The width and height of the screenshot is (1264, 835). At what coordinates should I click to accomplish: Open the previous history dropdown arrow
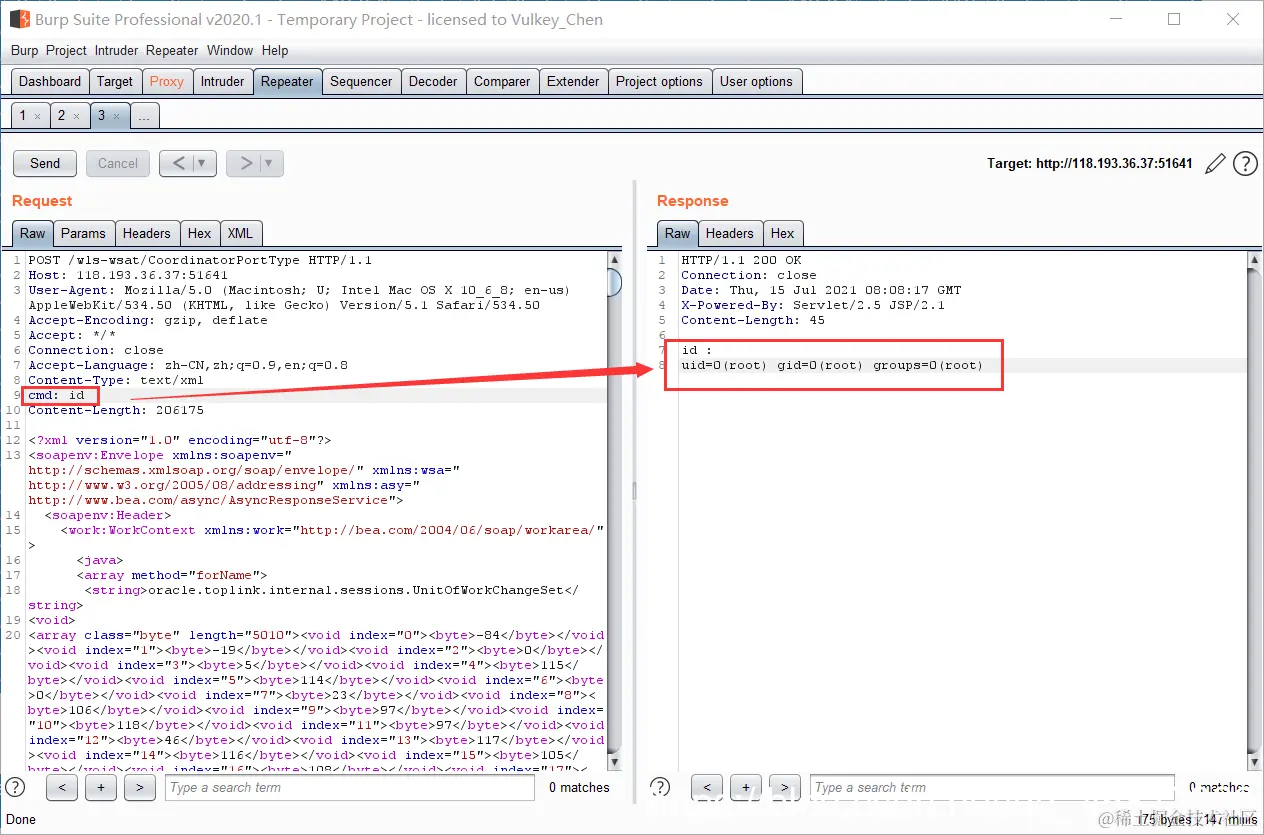tap(203, 163)
